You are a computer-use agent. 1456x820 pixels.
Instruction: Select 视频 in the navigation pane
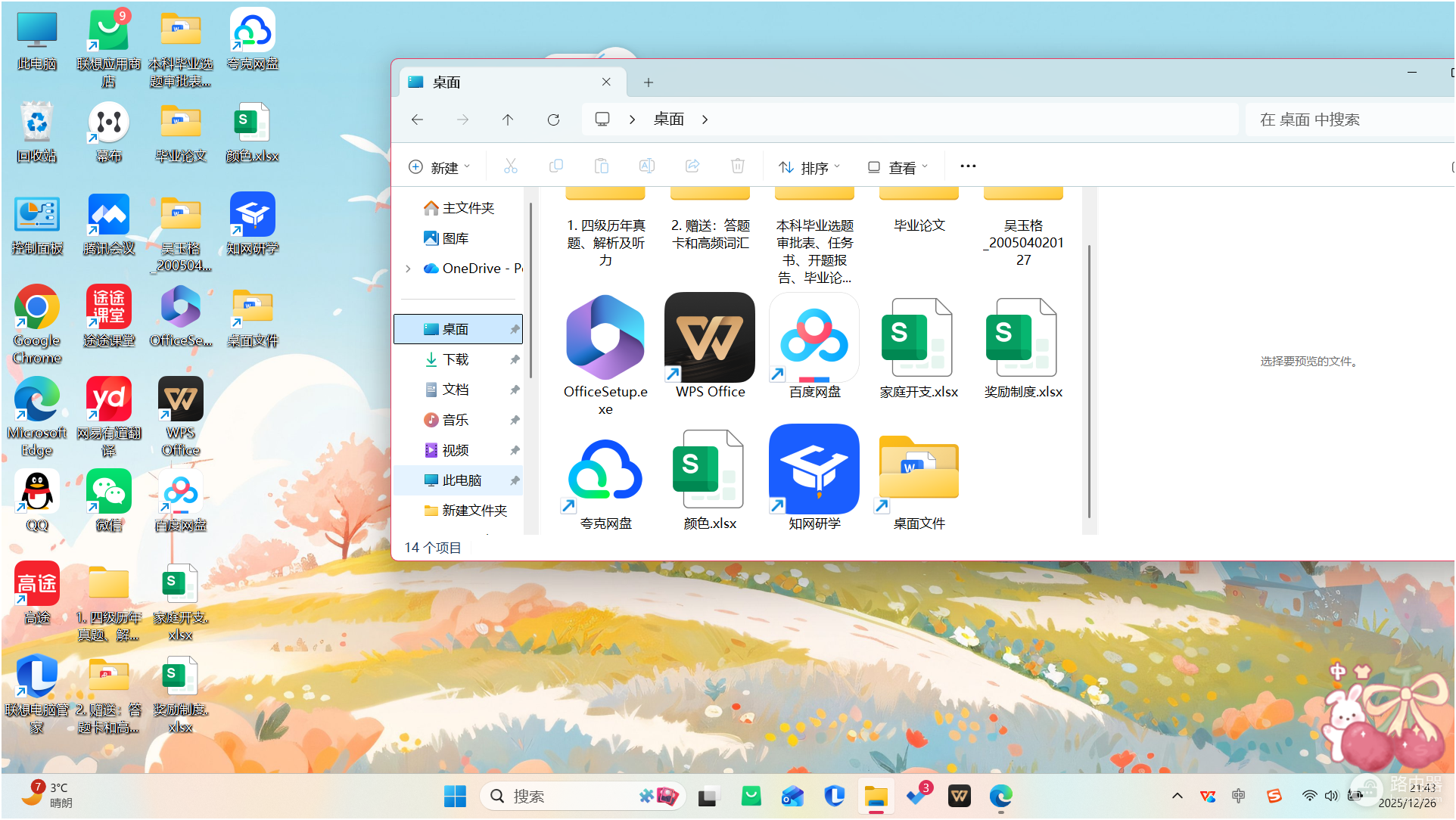[x=459, y=450]
